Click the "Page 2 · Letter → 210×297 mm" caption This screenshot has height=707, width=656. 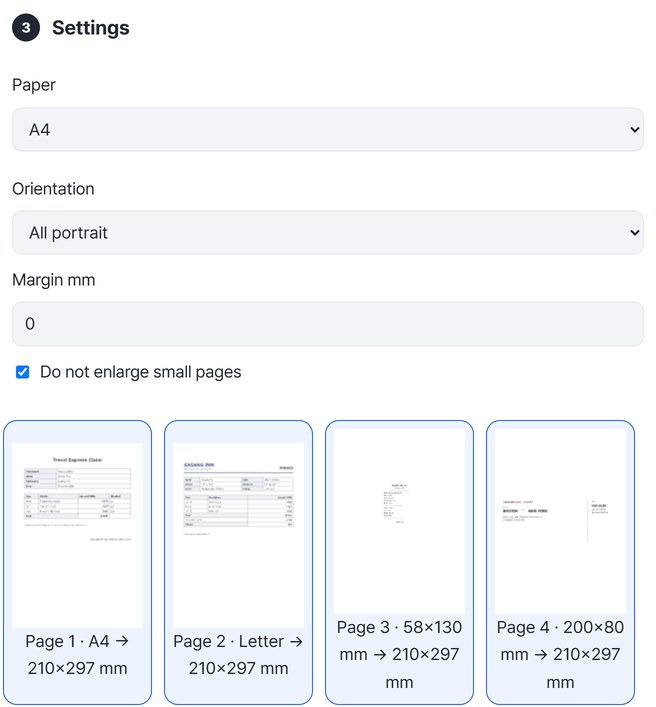coord(239,655)
